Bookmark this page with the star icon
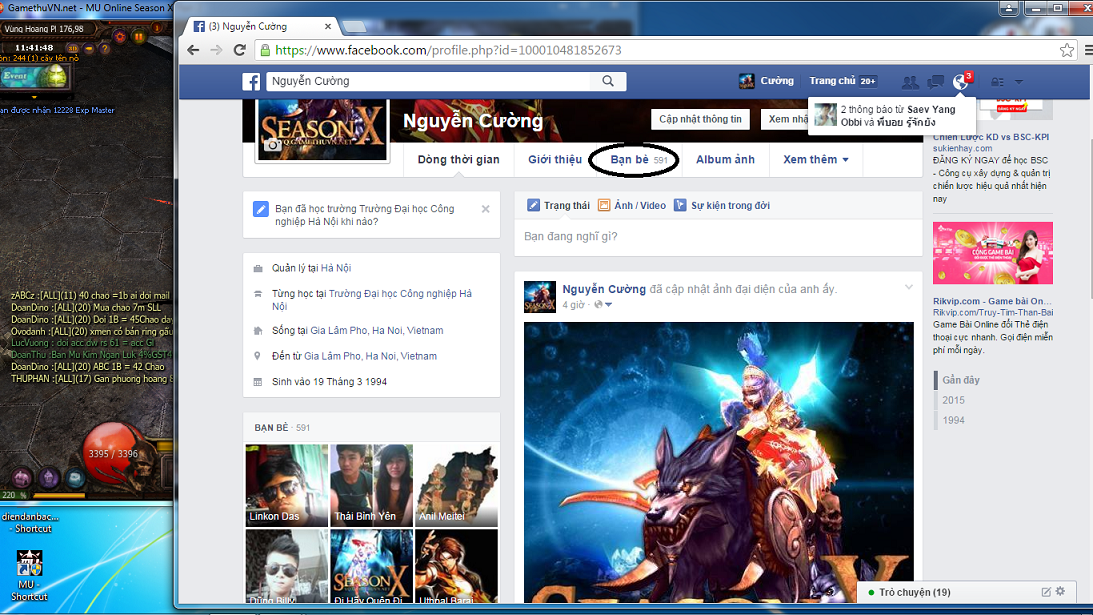The width and height of the screenshot is (1093, 615). [x=1067, y=50]
